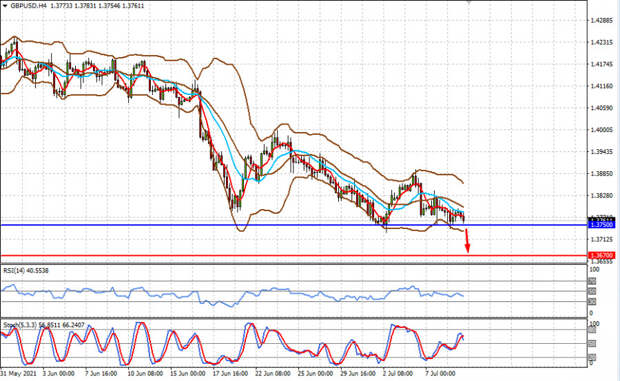This screenshot has height=381, width=620.
Task: Click 1.41745 on the price axis
Action: [x=601, y=64]
